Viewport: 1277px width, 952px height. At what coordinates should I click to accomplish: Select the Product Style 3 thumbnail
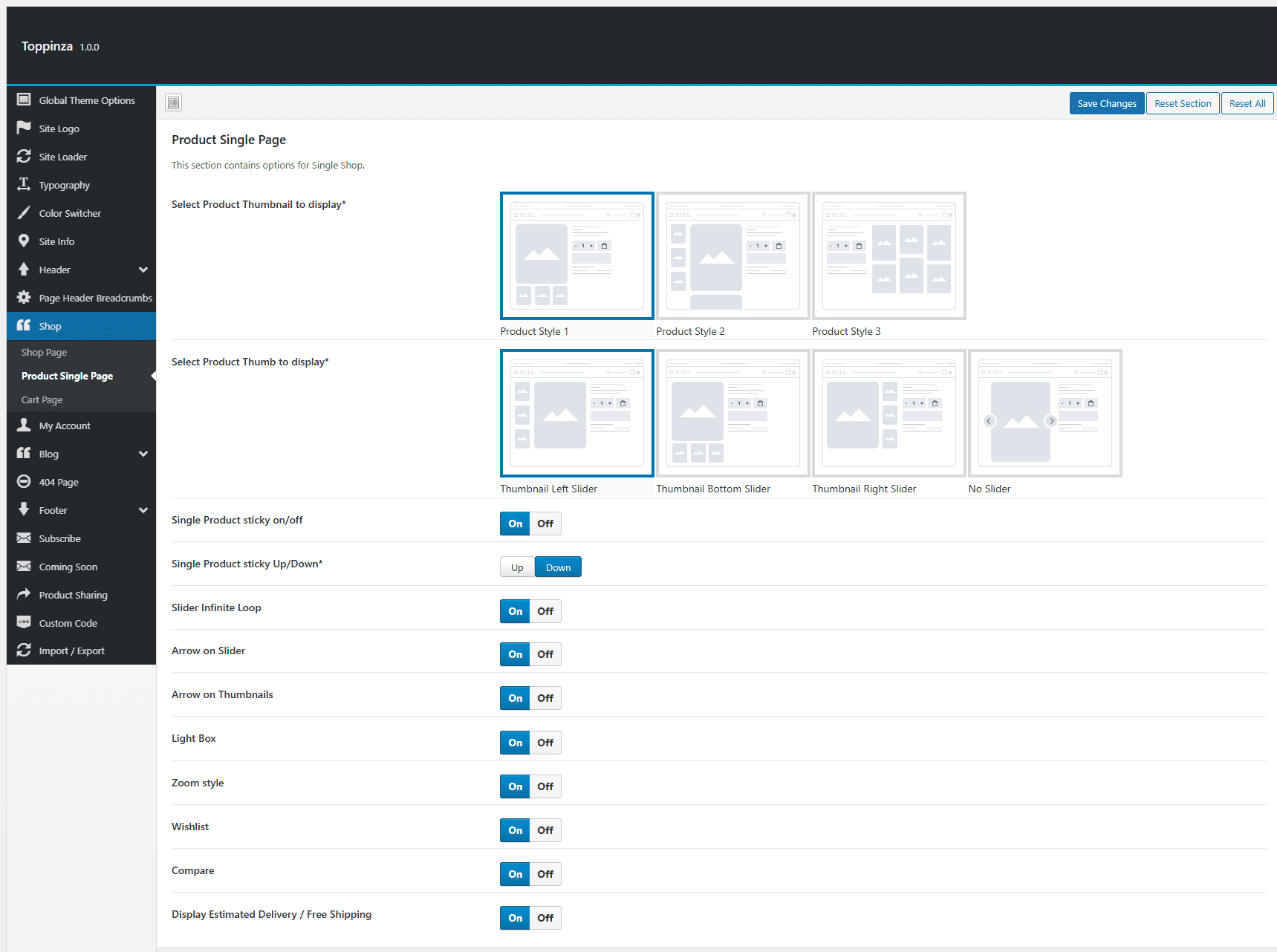point(889,256)
